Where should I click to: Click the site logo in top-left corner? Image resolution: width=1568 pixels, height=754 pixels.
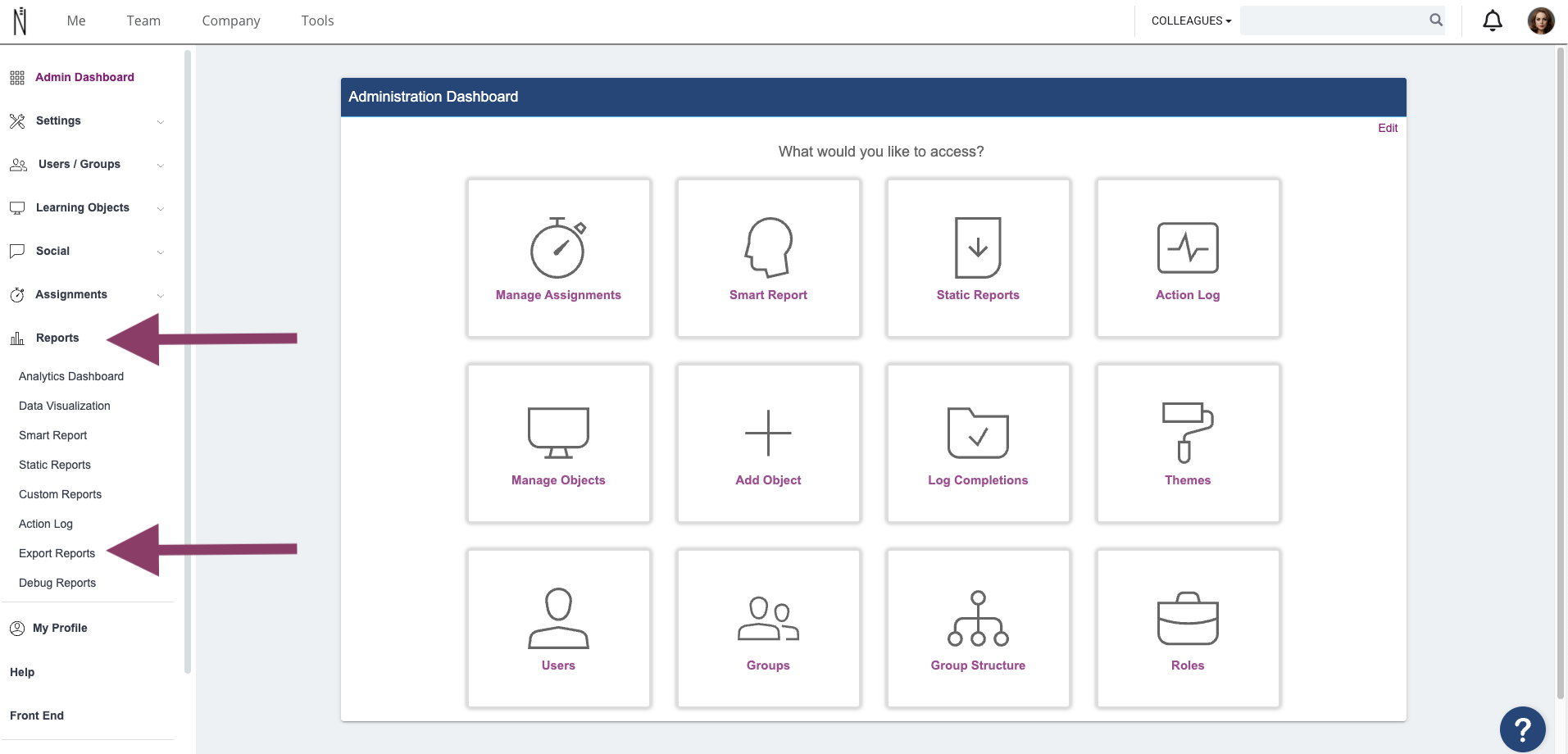point(20,21)
